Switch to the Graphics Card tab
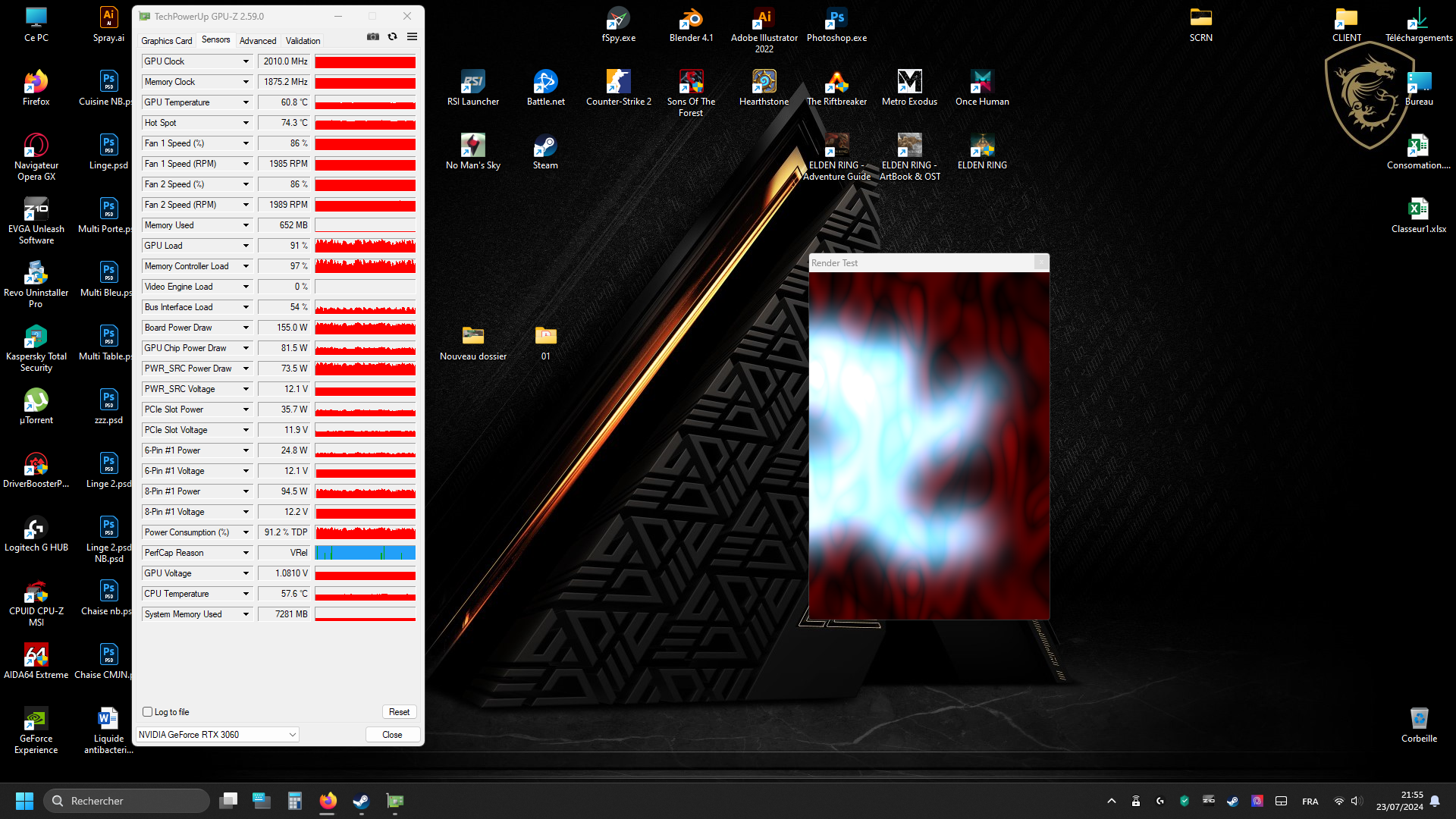Screen dimensions: 1456x819 166,41
